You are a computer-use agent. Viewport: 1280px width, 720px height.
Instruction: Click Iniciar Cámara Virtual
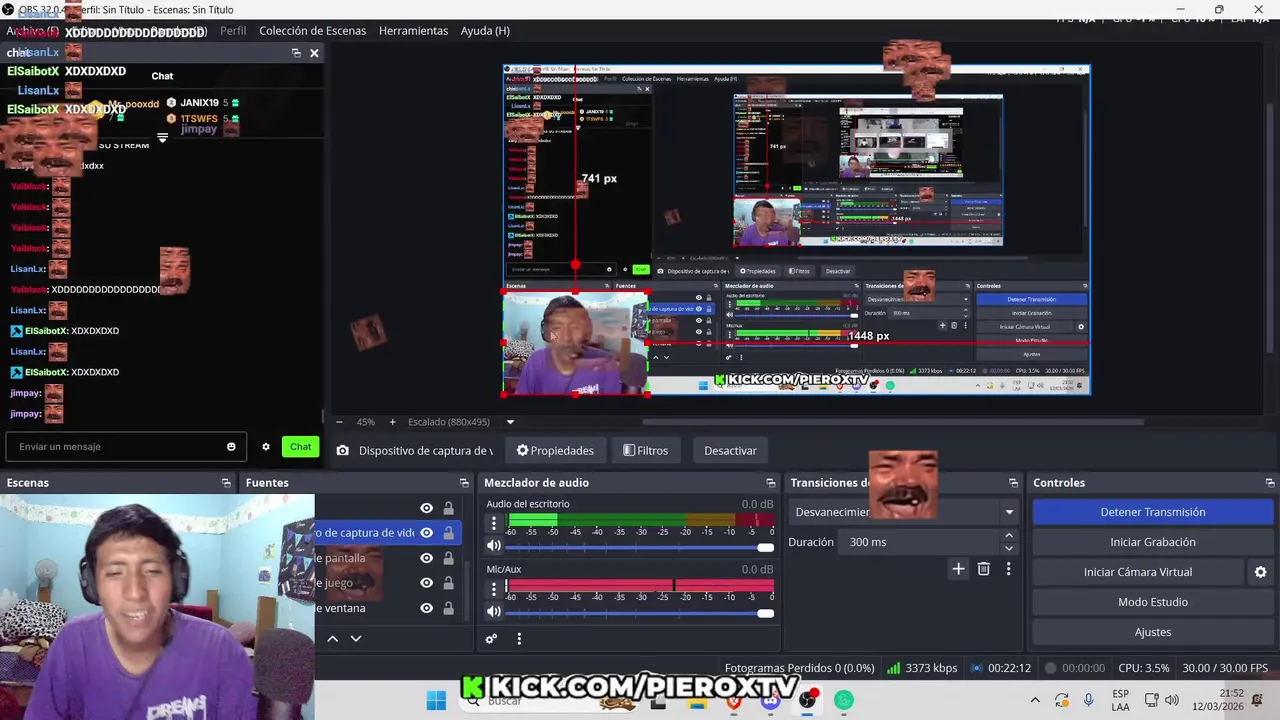click(x=1138, y=572)
